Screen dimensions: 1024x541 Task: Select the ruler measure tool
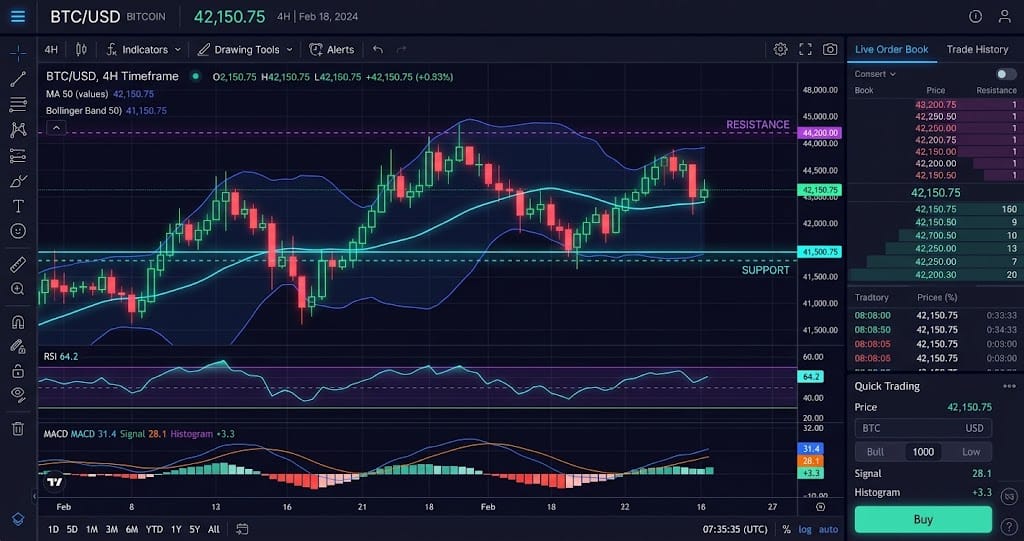18,264
